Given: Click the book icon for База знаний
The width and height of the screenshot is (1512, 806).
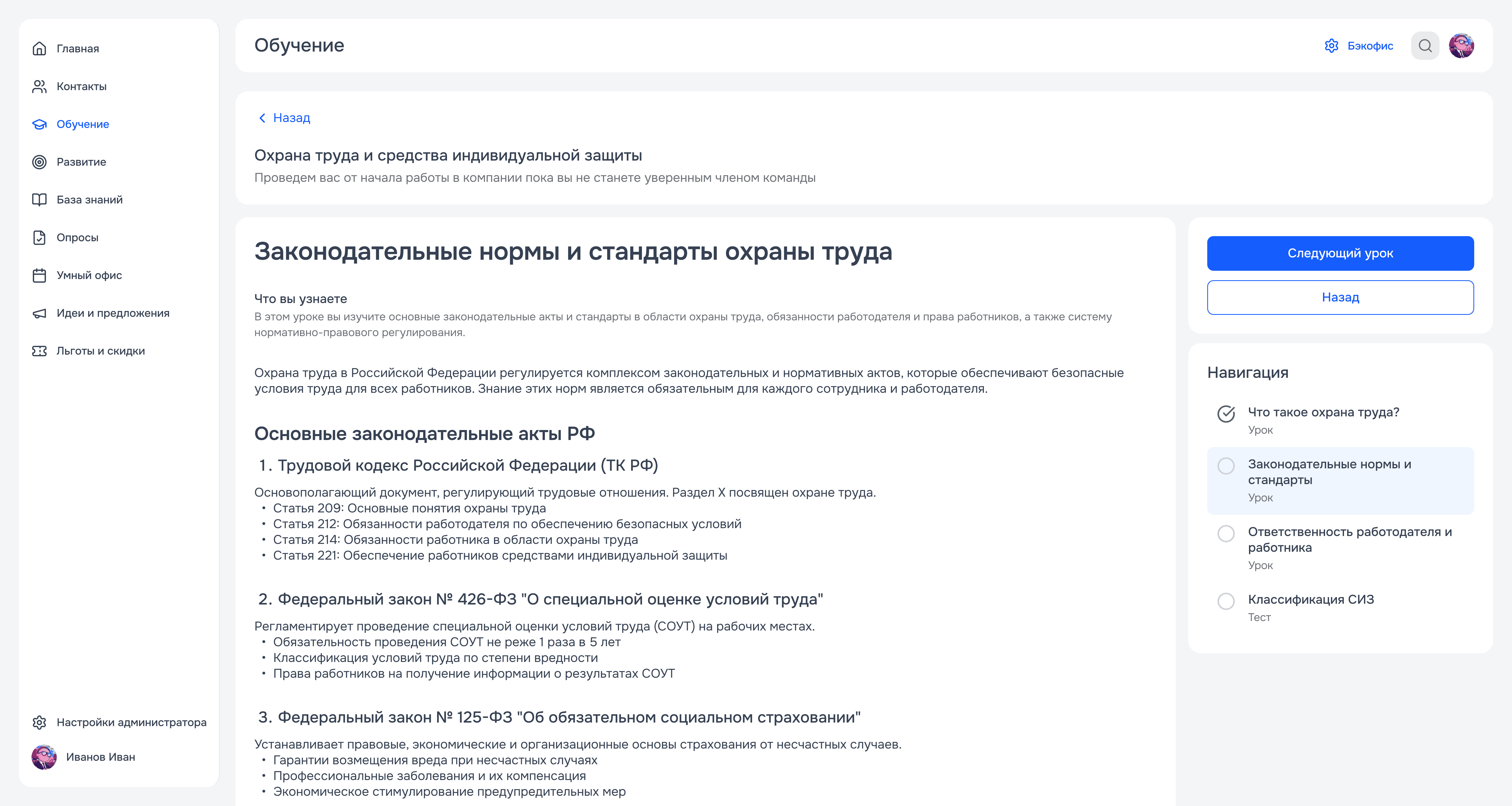Looking at the screenshot, I should click(x=39, y=199).
